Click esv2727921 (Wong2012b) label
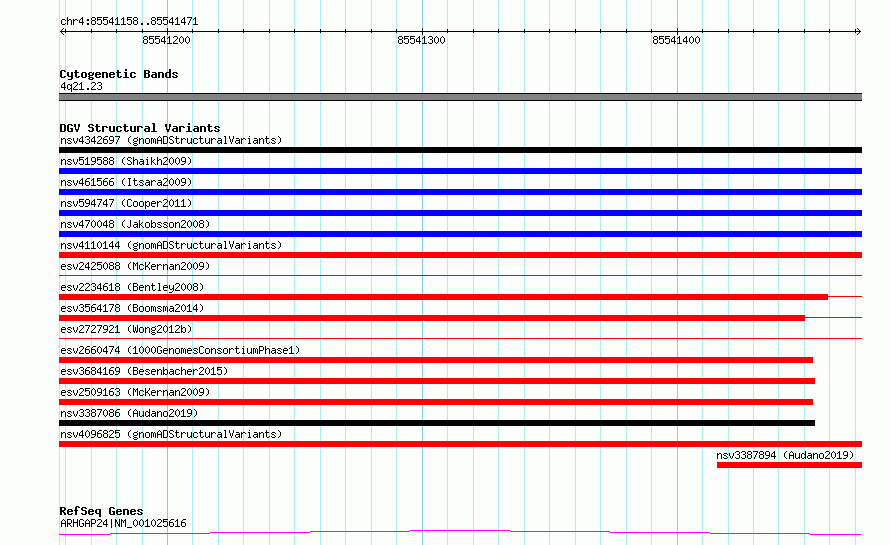The width and height of the screenshot is (890, 545). [x=126, y=329]
